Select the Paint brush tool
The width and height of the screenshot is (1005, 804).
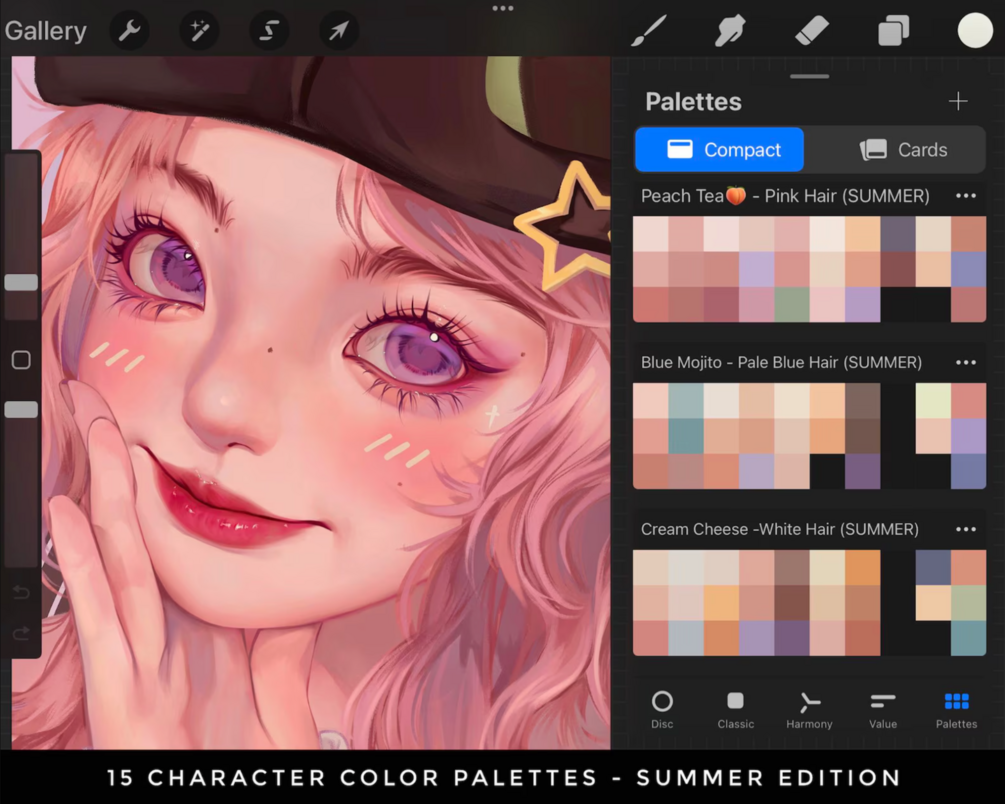649,30
